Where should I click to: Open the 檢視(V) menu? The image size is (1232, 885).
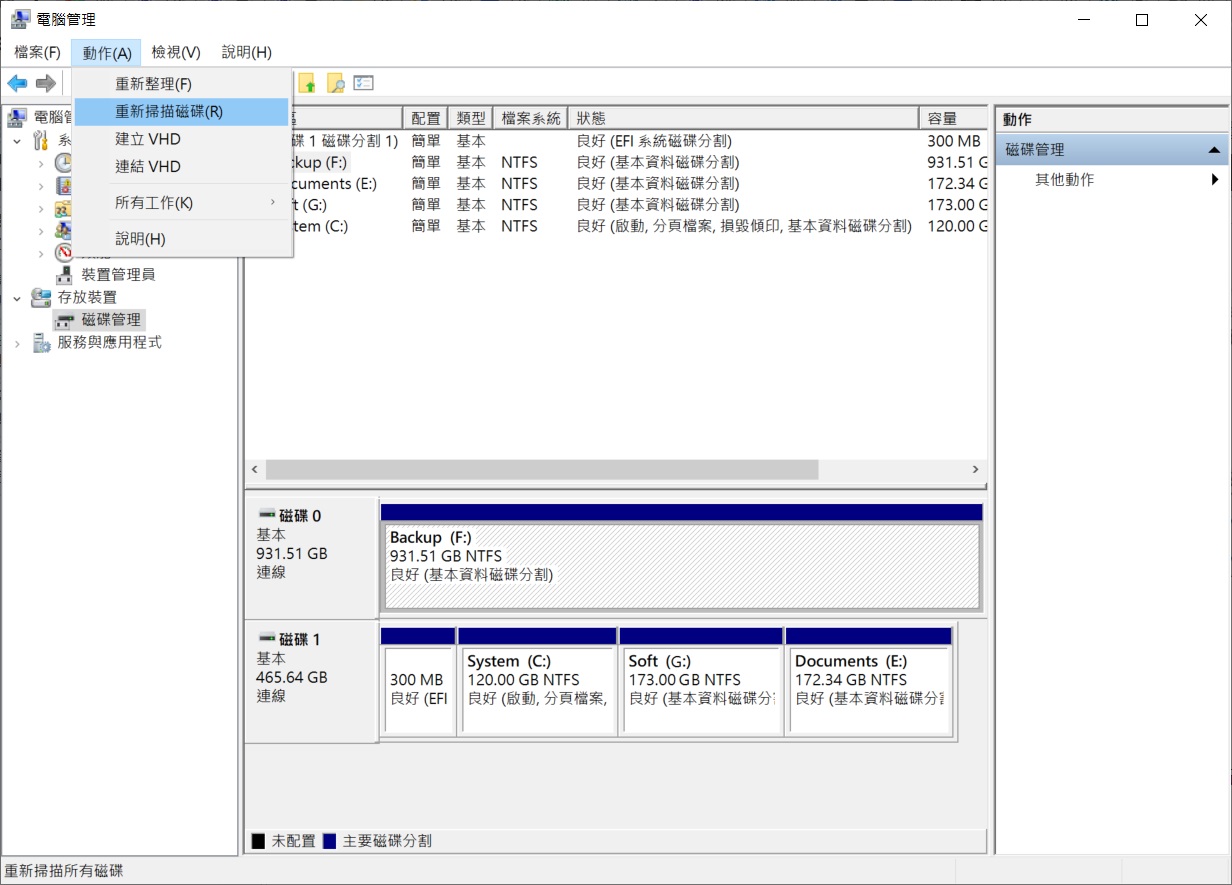tap(176, 52)
